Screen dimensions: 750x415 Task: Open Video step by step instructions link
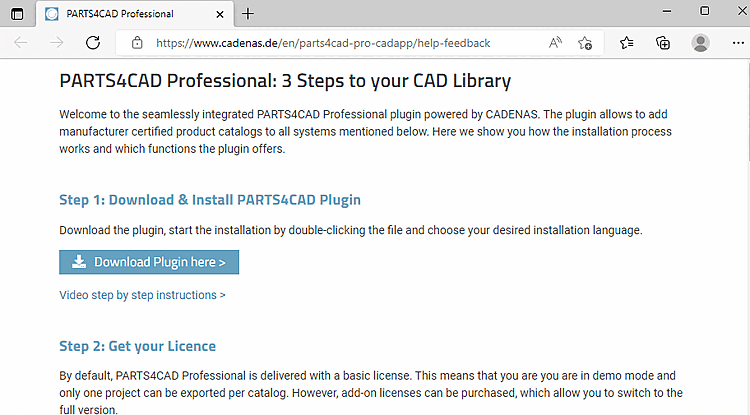click(x=142, y=295)
